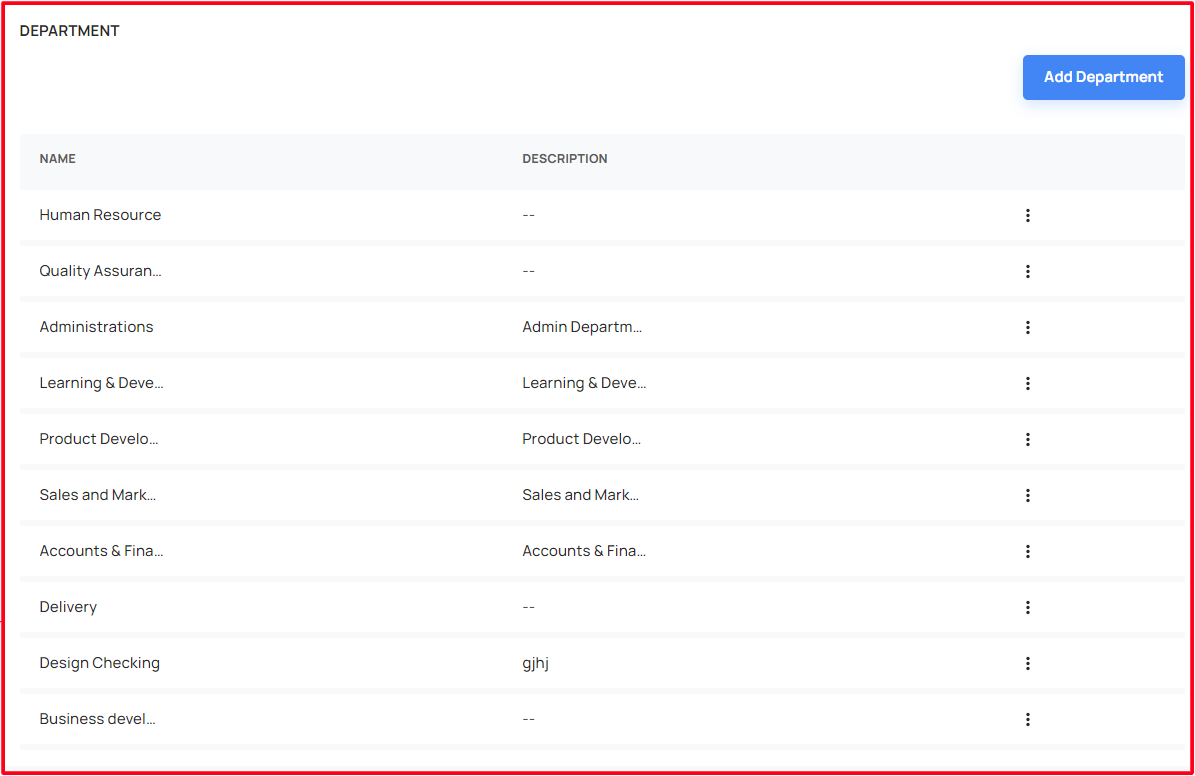Open the Business development row kebab menu
1195x776 pixels.
pyautogui.click(x=1027, y=720)
